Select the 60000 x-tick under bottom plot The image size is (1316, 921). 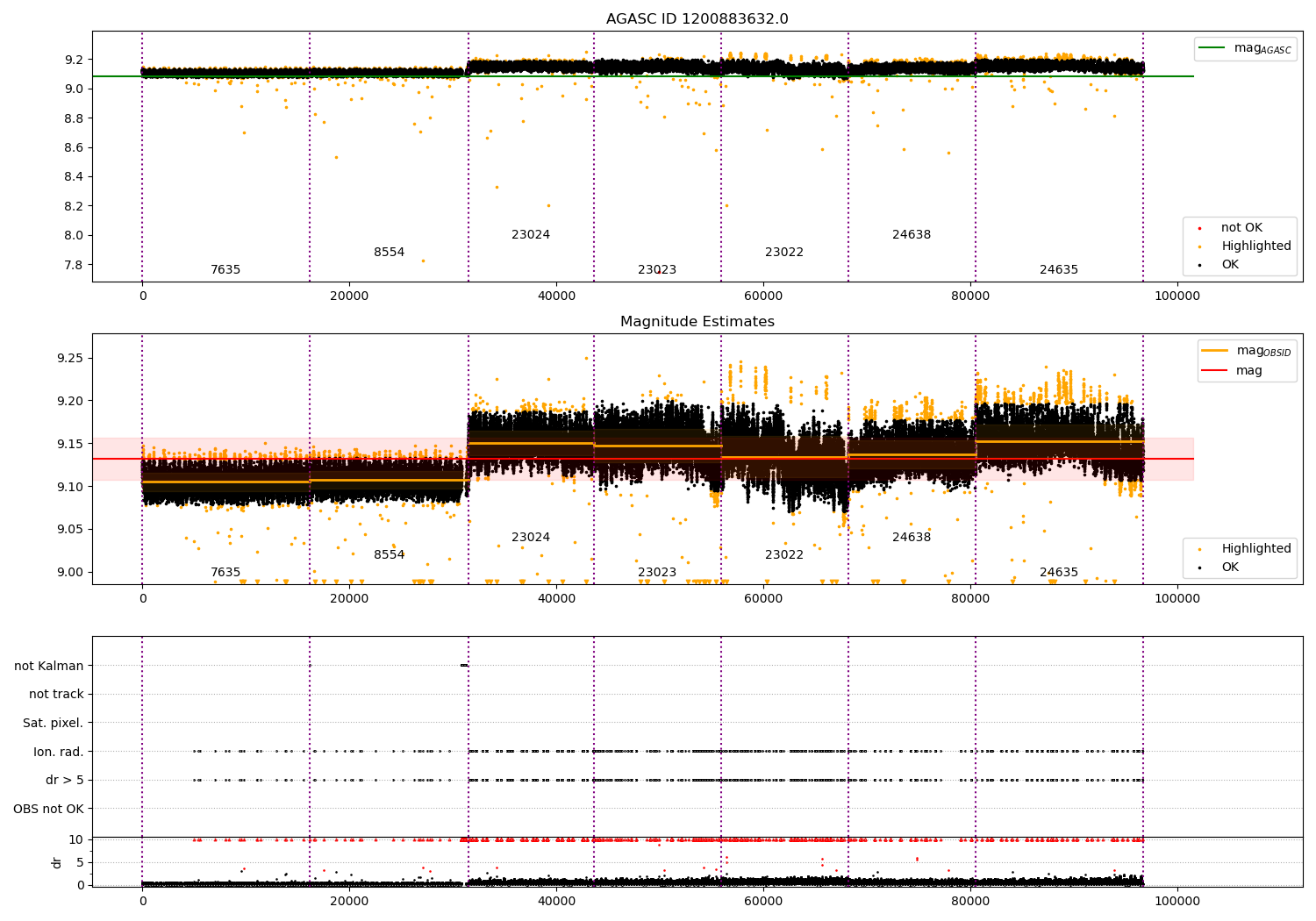click(763, 902)
